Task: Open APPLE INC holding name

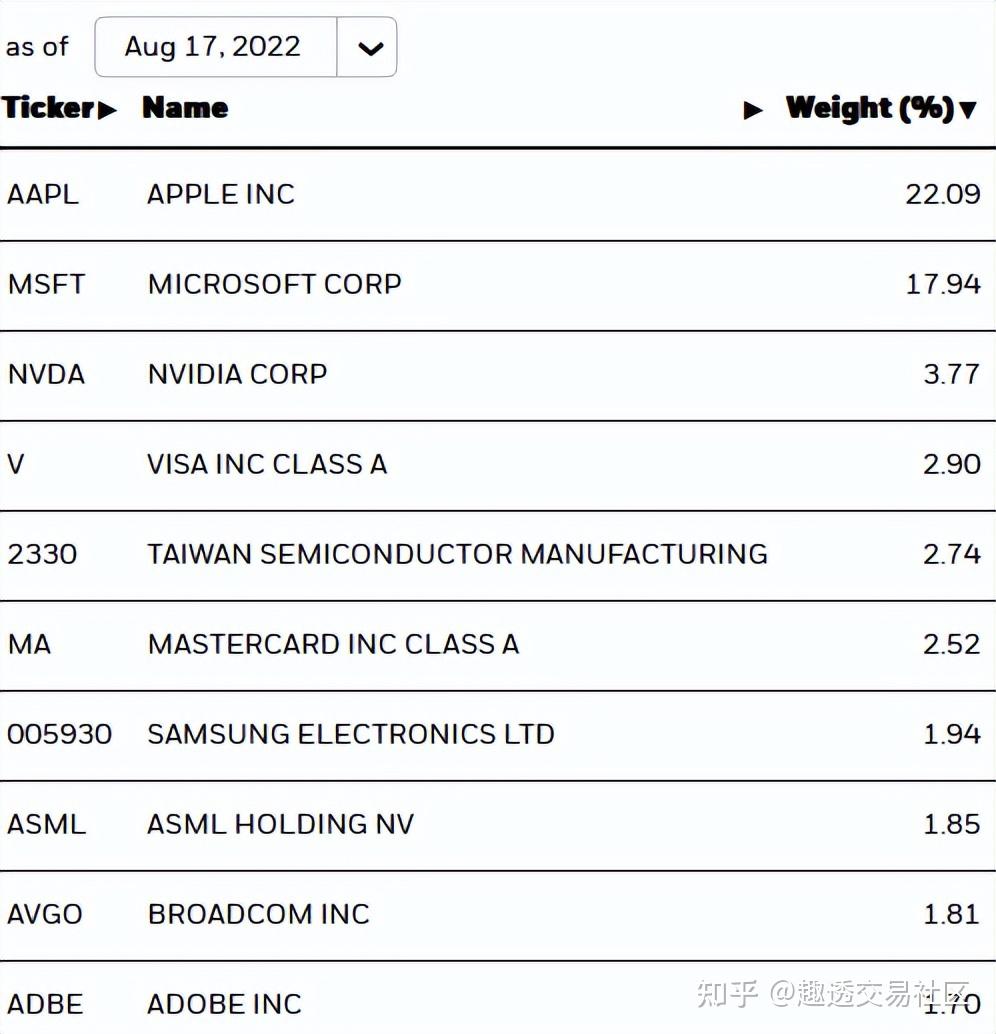Action: coord(221,194)
